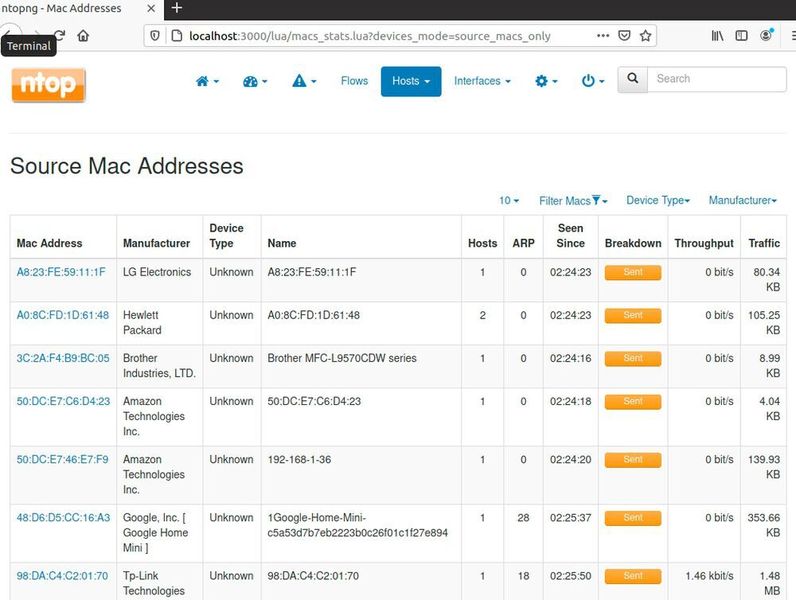Sort table by Throughput column header
796x600 pixels.
704,243
